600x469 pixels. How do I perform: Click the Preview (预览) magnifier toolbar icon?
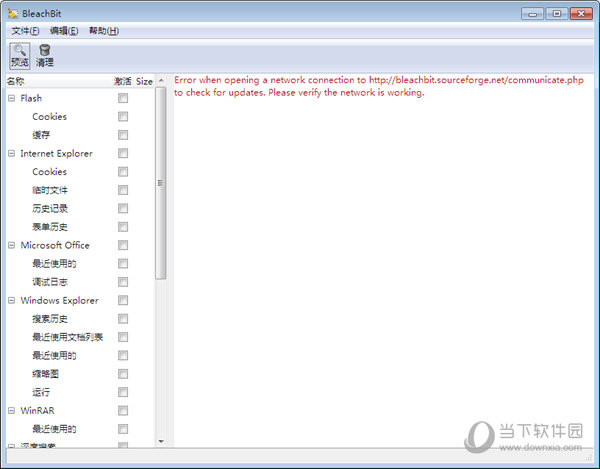pos(20,56)
